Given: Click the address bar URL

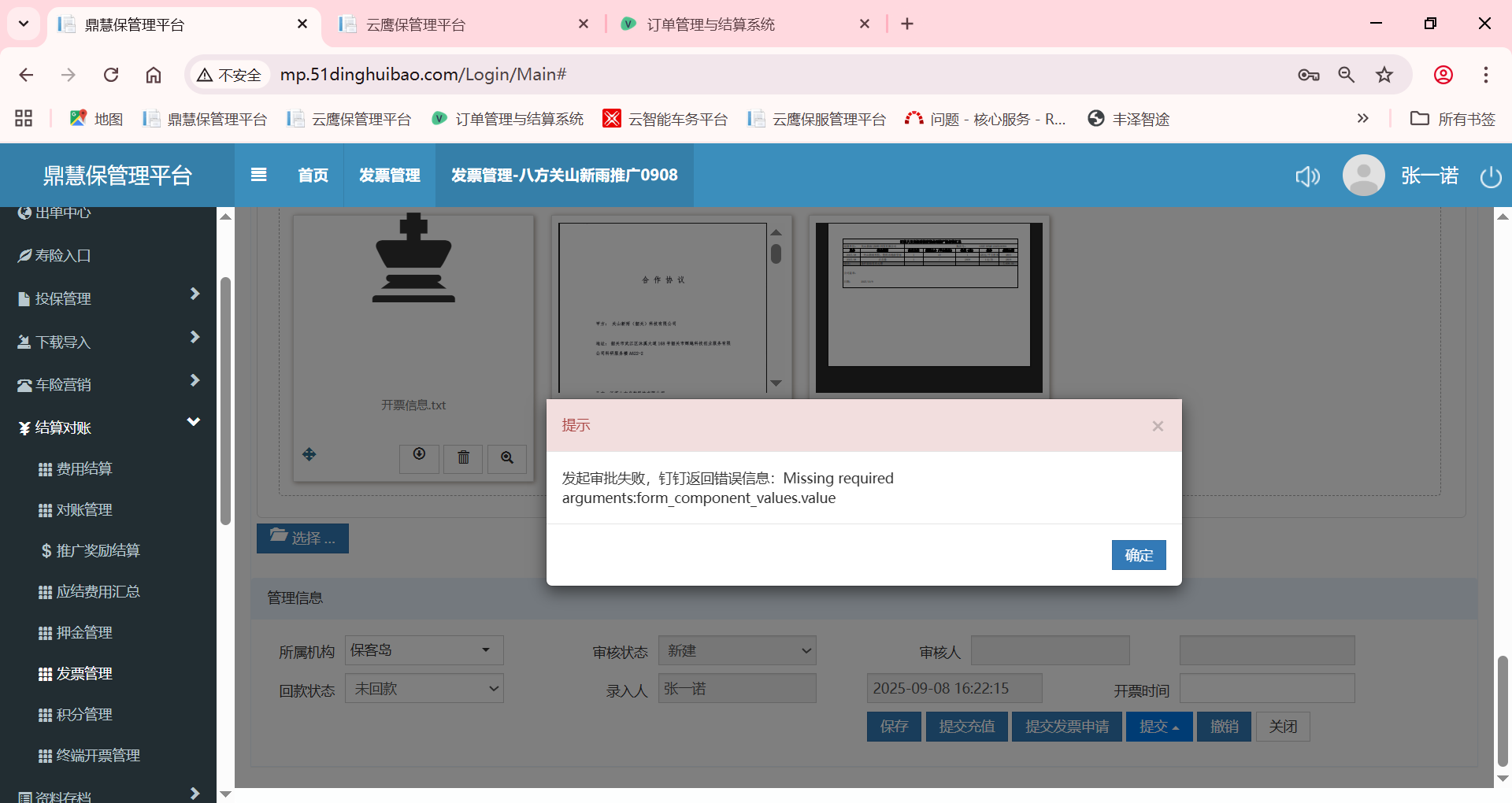Looking at the screenshot, I should tap(423, 75).
